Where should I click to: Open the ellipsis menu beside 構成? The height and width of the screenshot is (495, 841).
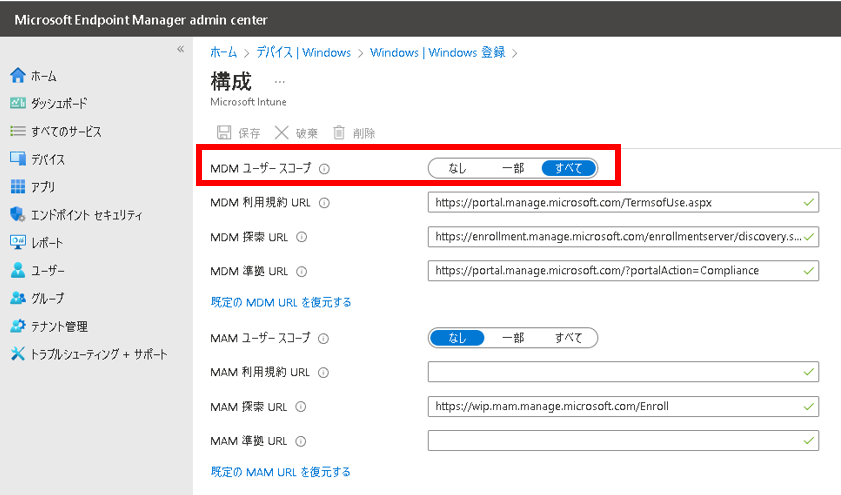tap(279, 82)
